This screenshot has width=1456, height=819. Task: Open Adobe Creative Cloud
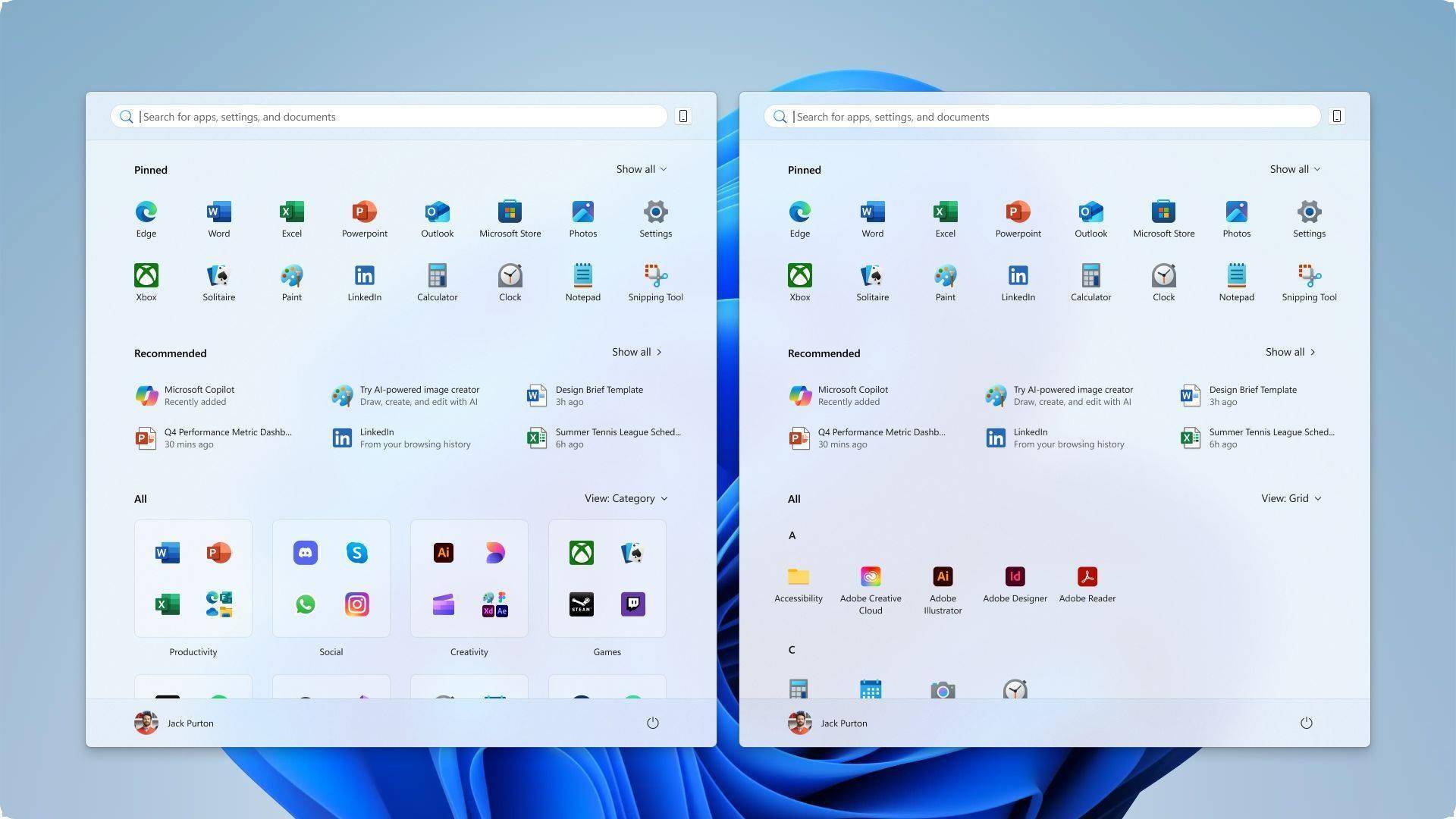pos(870,576)
